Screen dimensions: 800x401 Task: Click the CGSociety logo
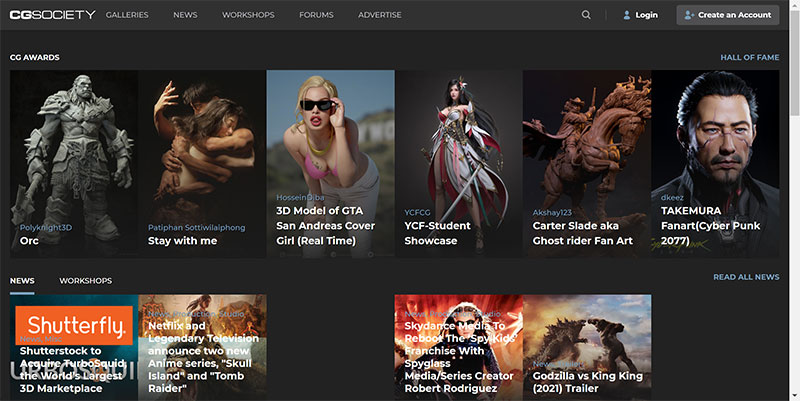coord(52,15)
